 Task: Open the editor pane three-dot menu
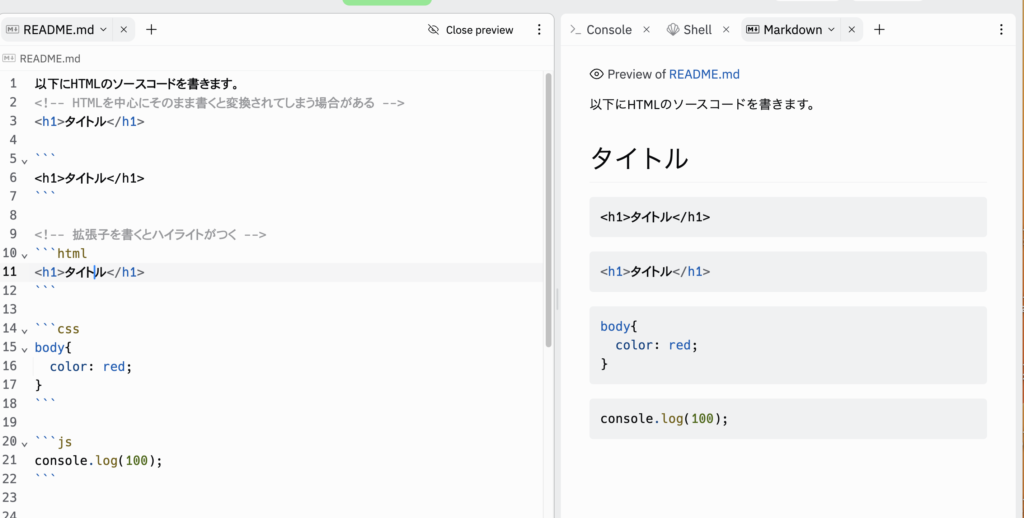(539, 29)
